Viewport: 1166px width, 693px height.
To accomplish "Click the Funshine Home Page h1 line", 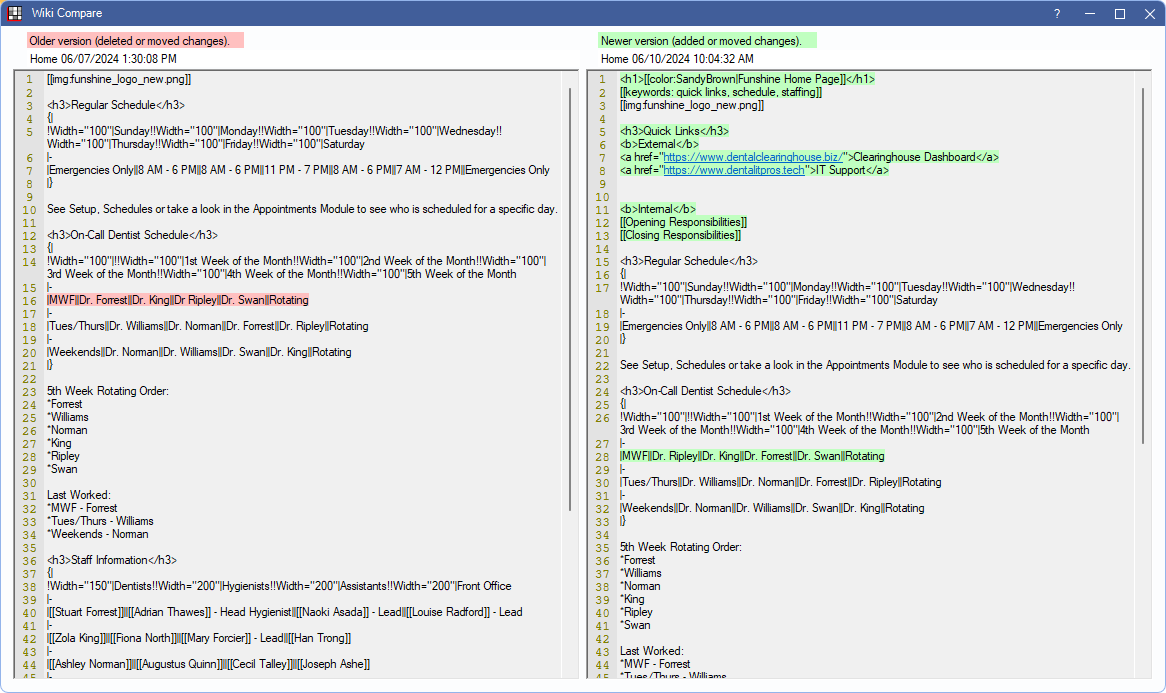I will coord(747,79).
